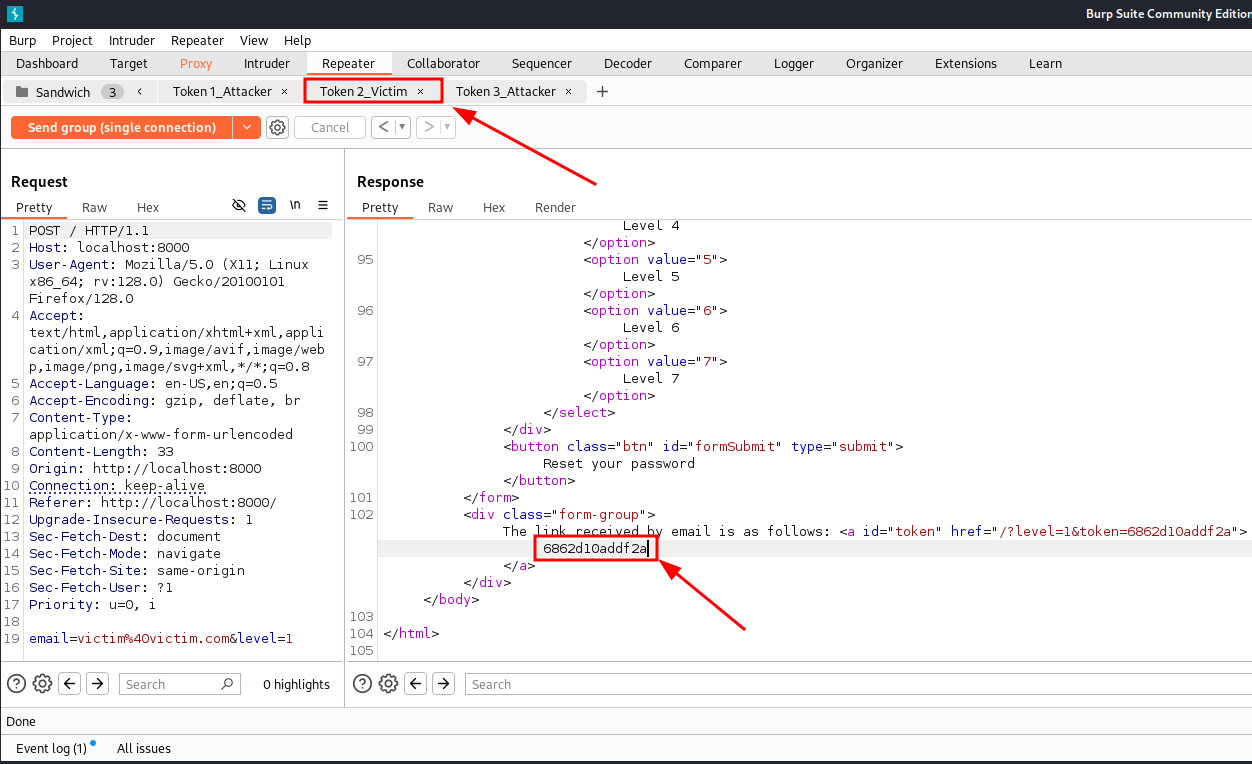Click the request body email=victim line
The width and height of the screenshot is (1252, 764).
(x=161, y=638)
